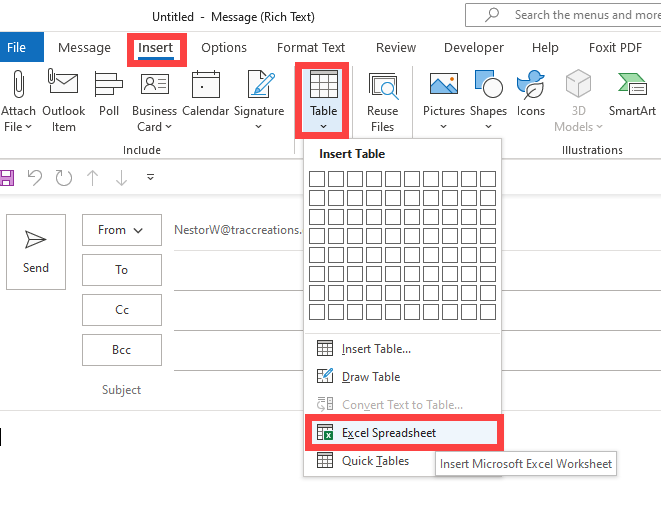Expand the Shapes dropdown chevron
This screenshot has width=661, height=512.
[x=488, y=126]
